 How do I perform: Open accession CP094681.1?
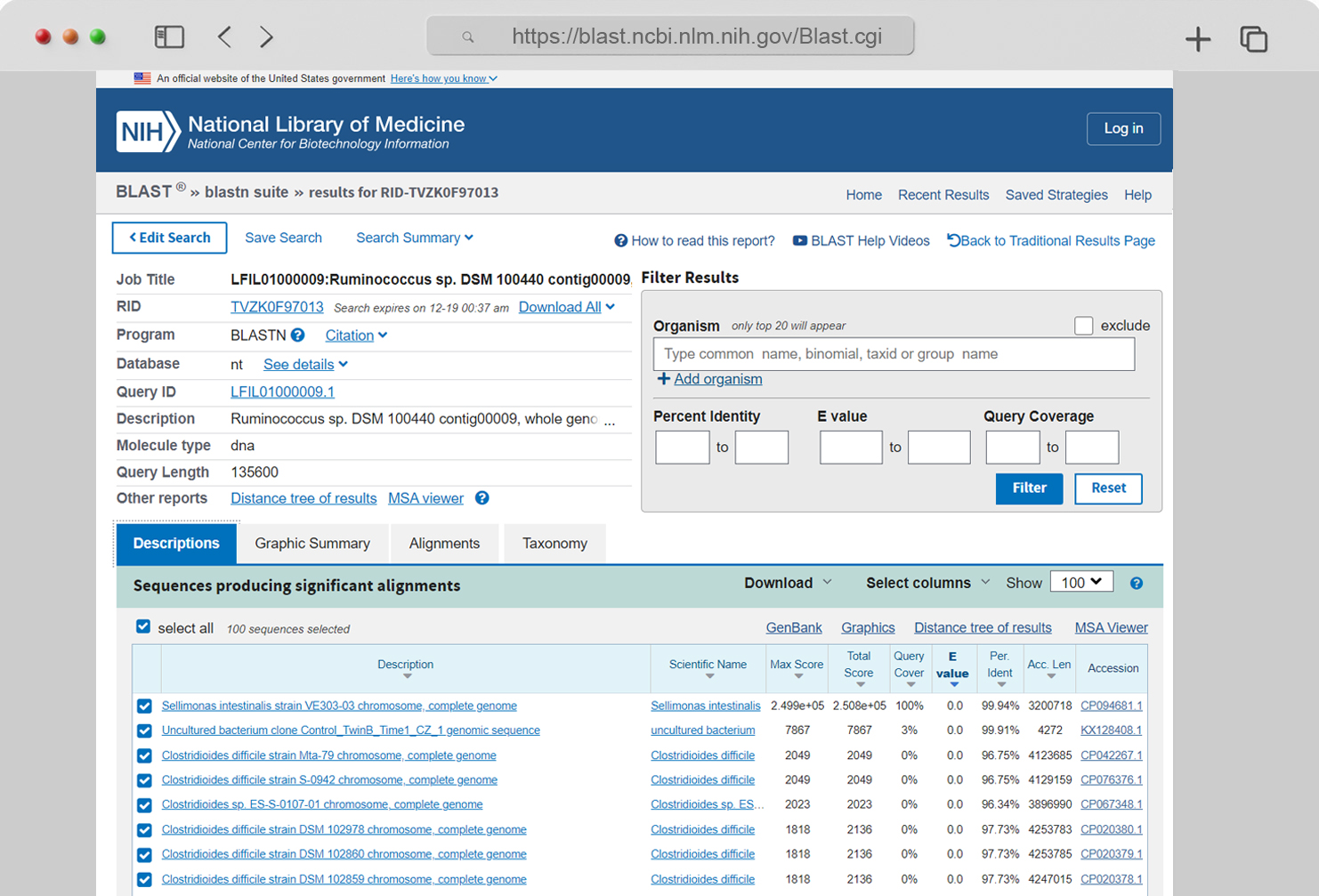pyautogui.click(x=1111, y=706)
